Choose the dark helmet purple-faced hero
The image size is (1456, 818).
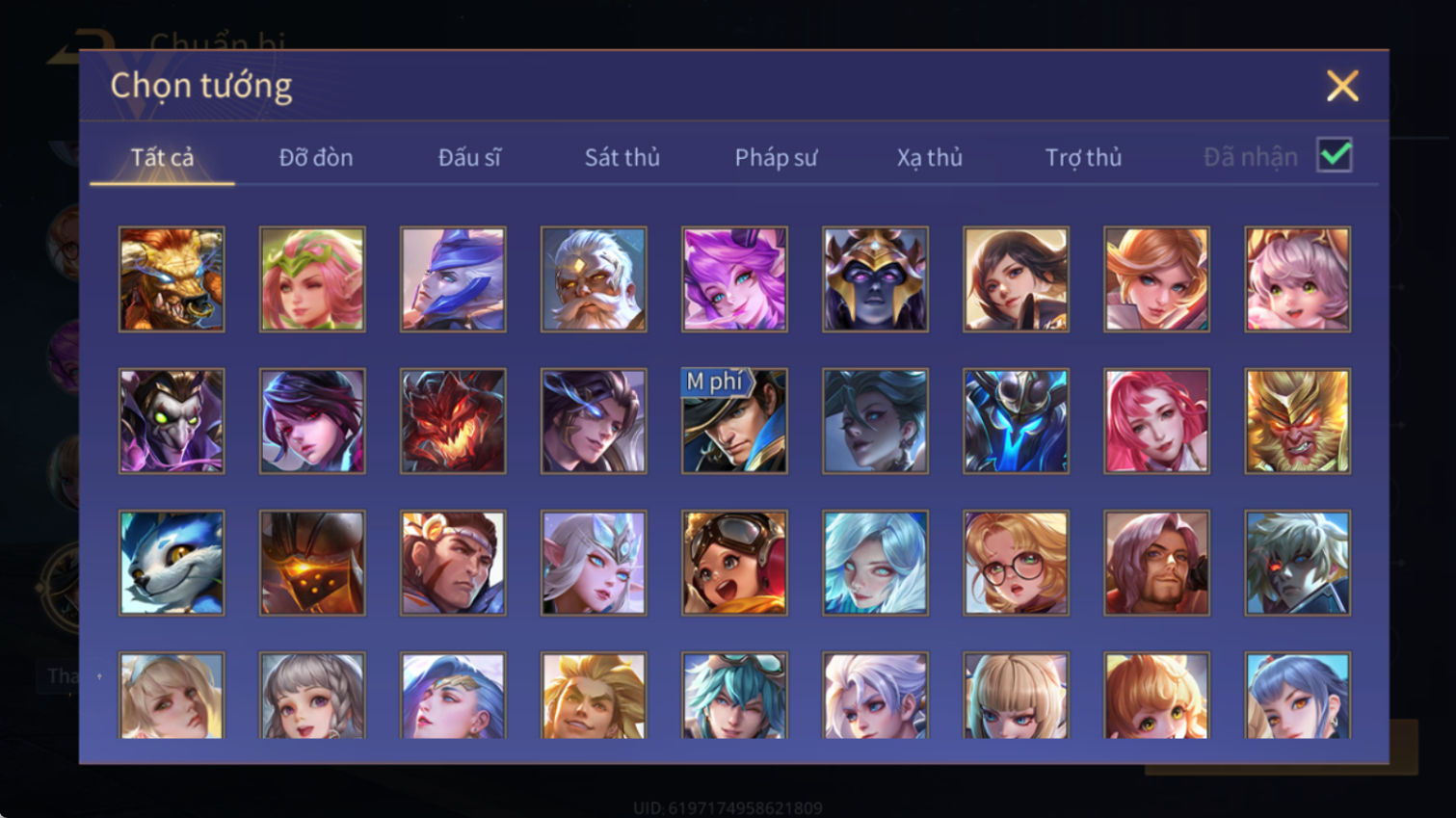point(875,279)
